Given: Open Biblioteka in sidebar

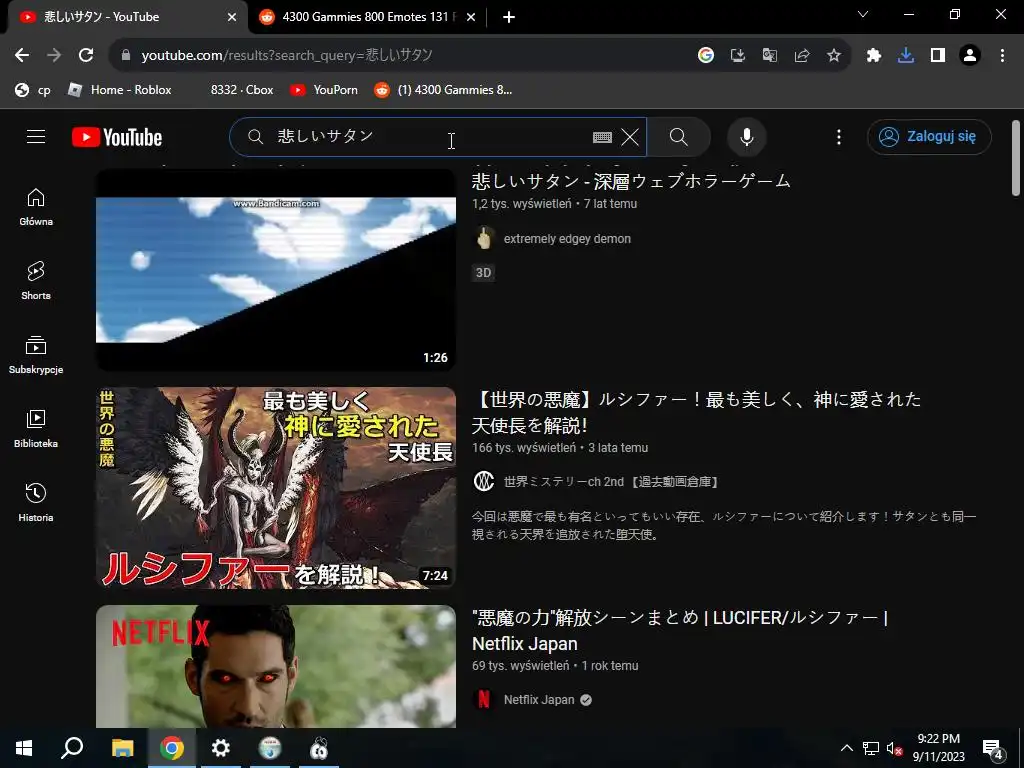Looking at the screenshot, I should pos(36,429).
